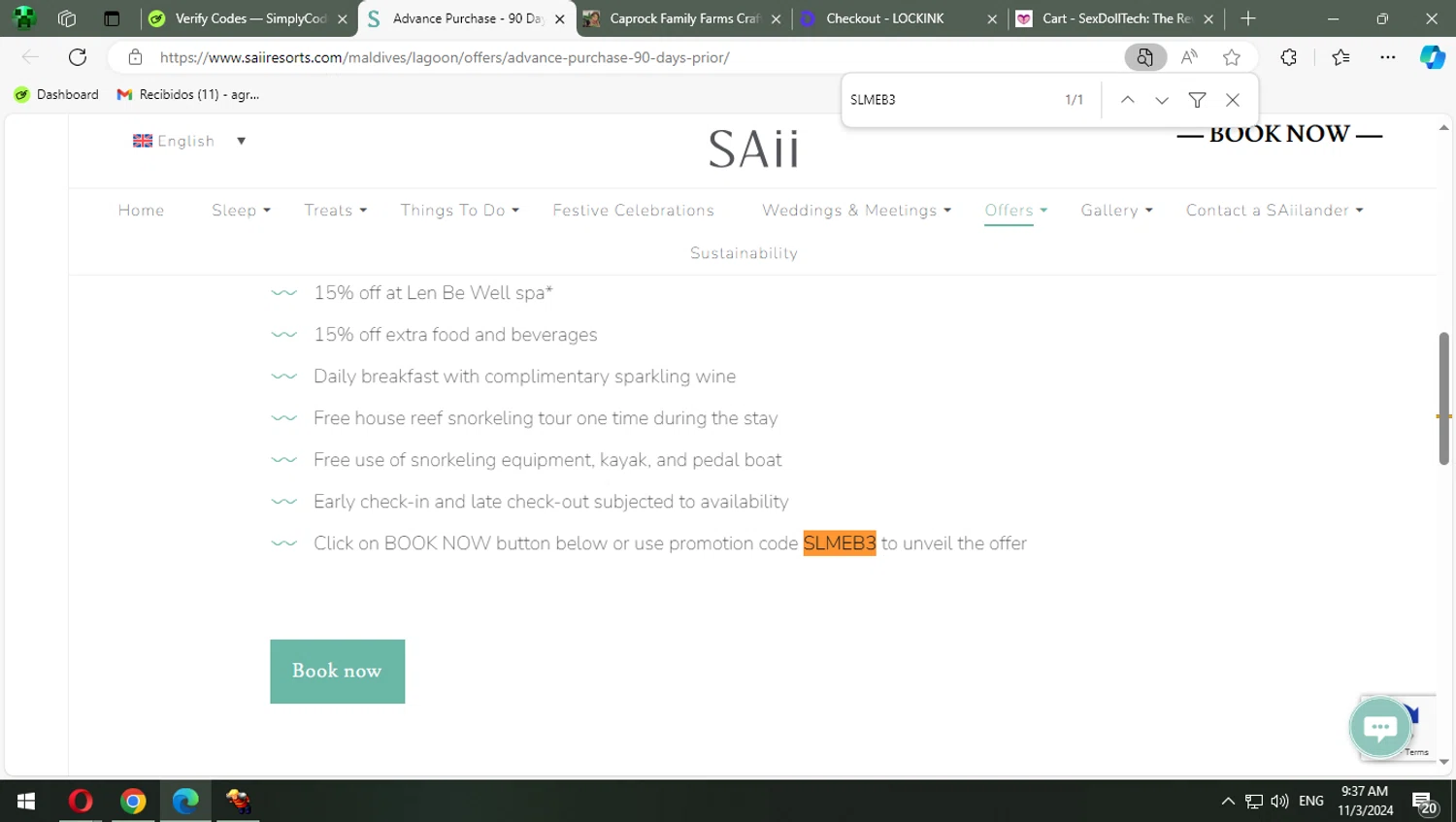Click the browser profile avatar icon

[x=24, y=18]
